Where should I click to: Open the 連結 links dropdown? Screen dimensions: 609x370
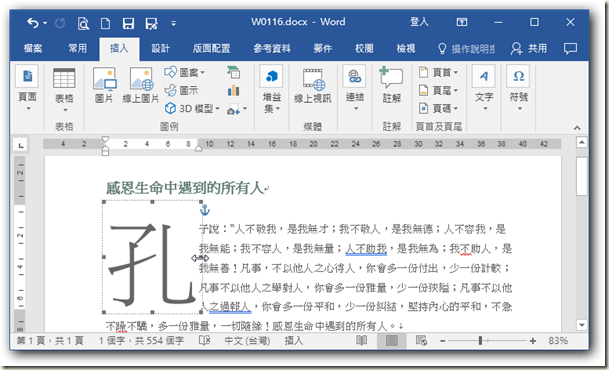click(x=355, y=89)
